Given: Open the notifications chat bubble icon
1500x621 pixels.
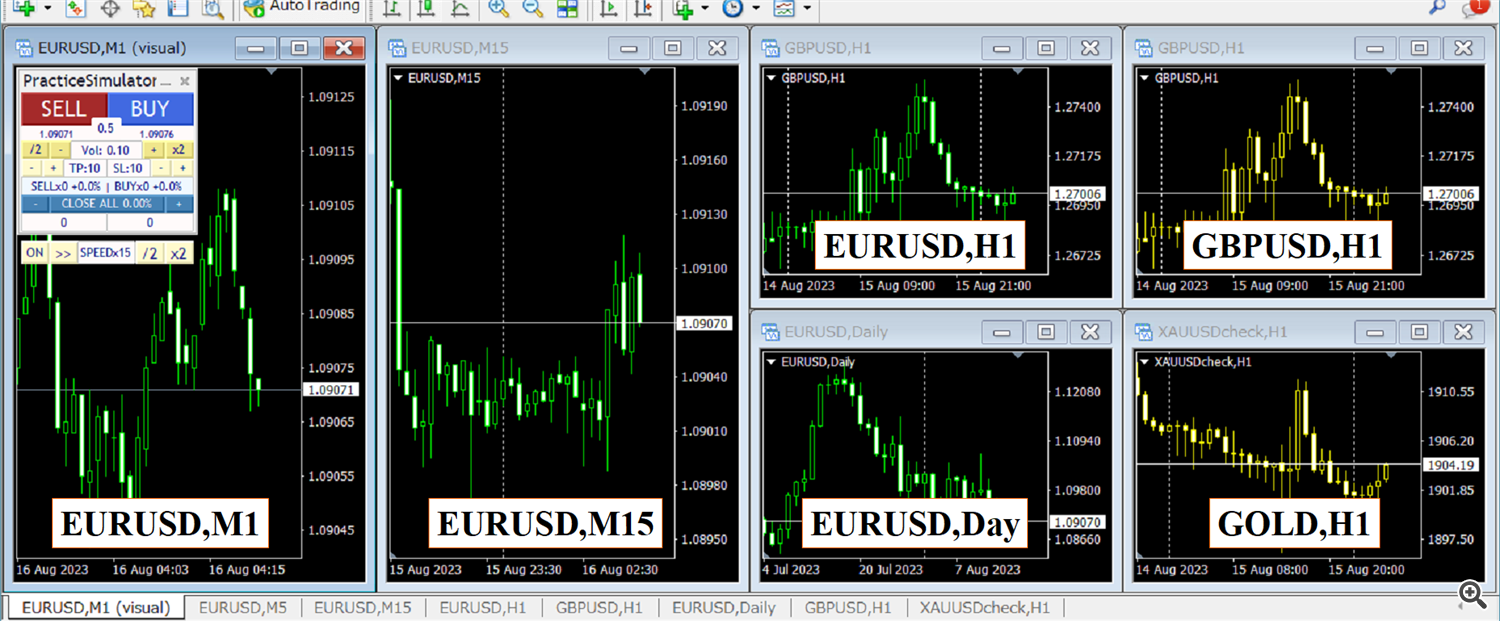Looking at the screenshot, I should tap(1472, 8).
